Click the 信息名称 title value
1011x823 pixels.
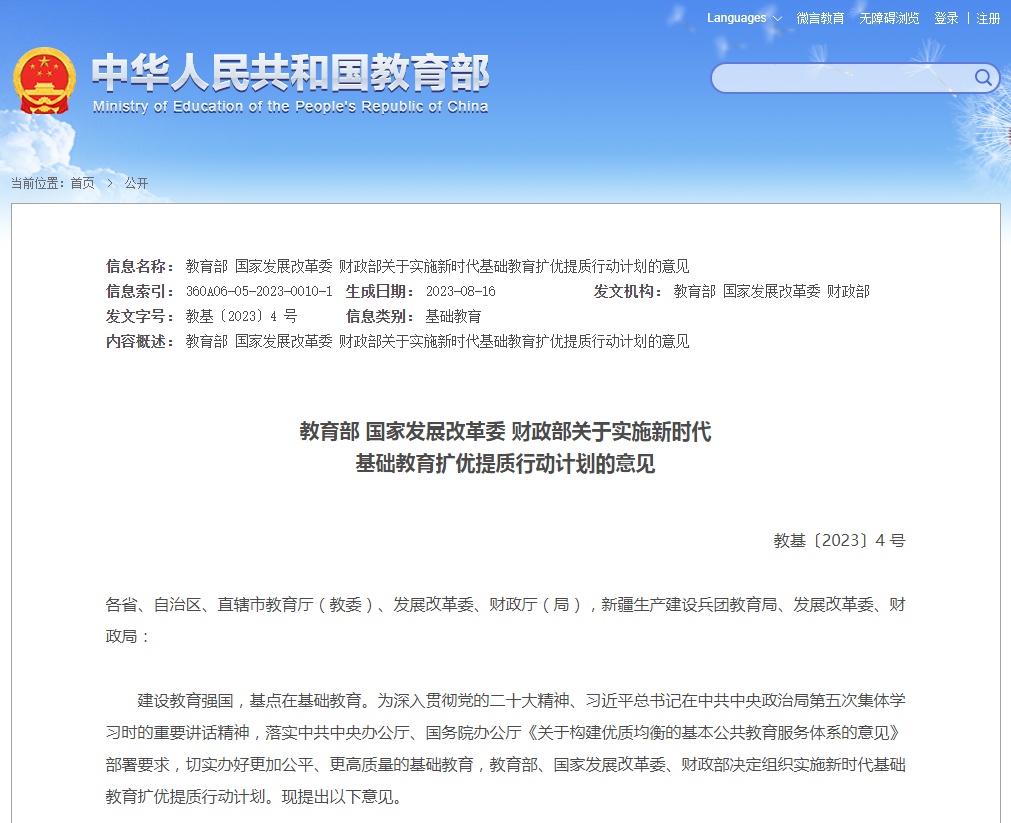[437, 266]
